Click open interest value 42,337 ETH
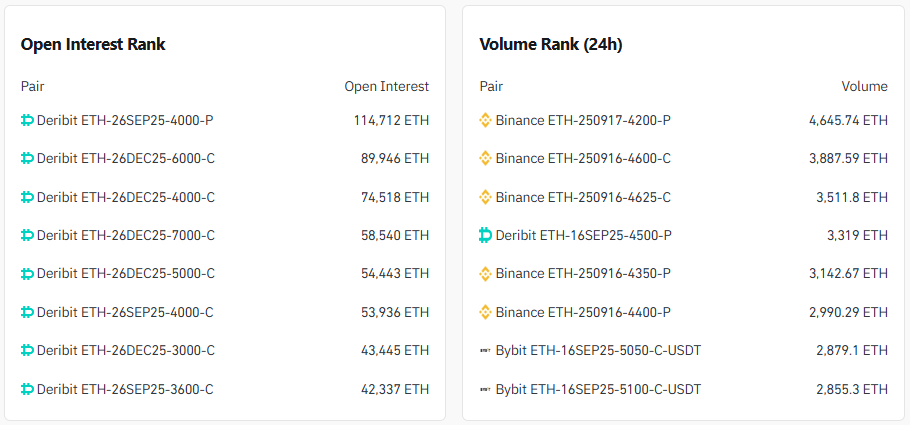This screenshot has height=425, width=910. click(x=395, y=389)
